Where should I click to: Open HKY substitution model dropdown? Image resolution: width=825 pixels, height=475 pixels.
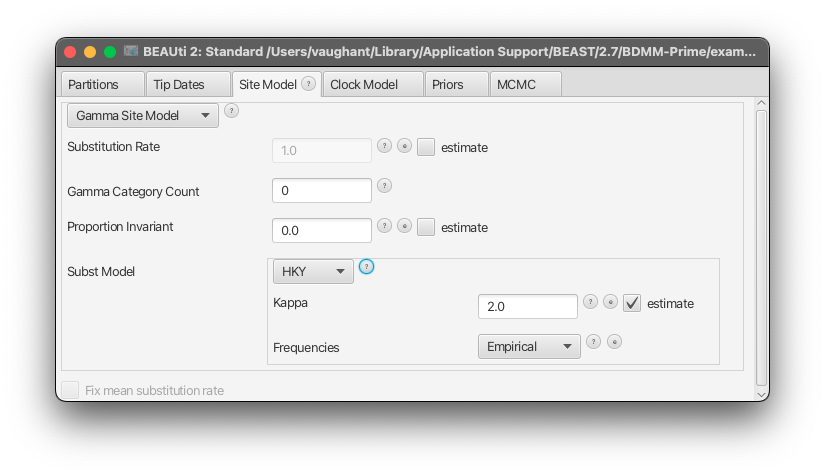click(313, 271)
